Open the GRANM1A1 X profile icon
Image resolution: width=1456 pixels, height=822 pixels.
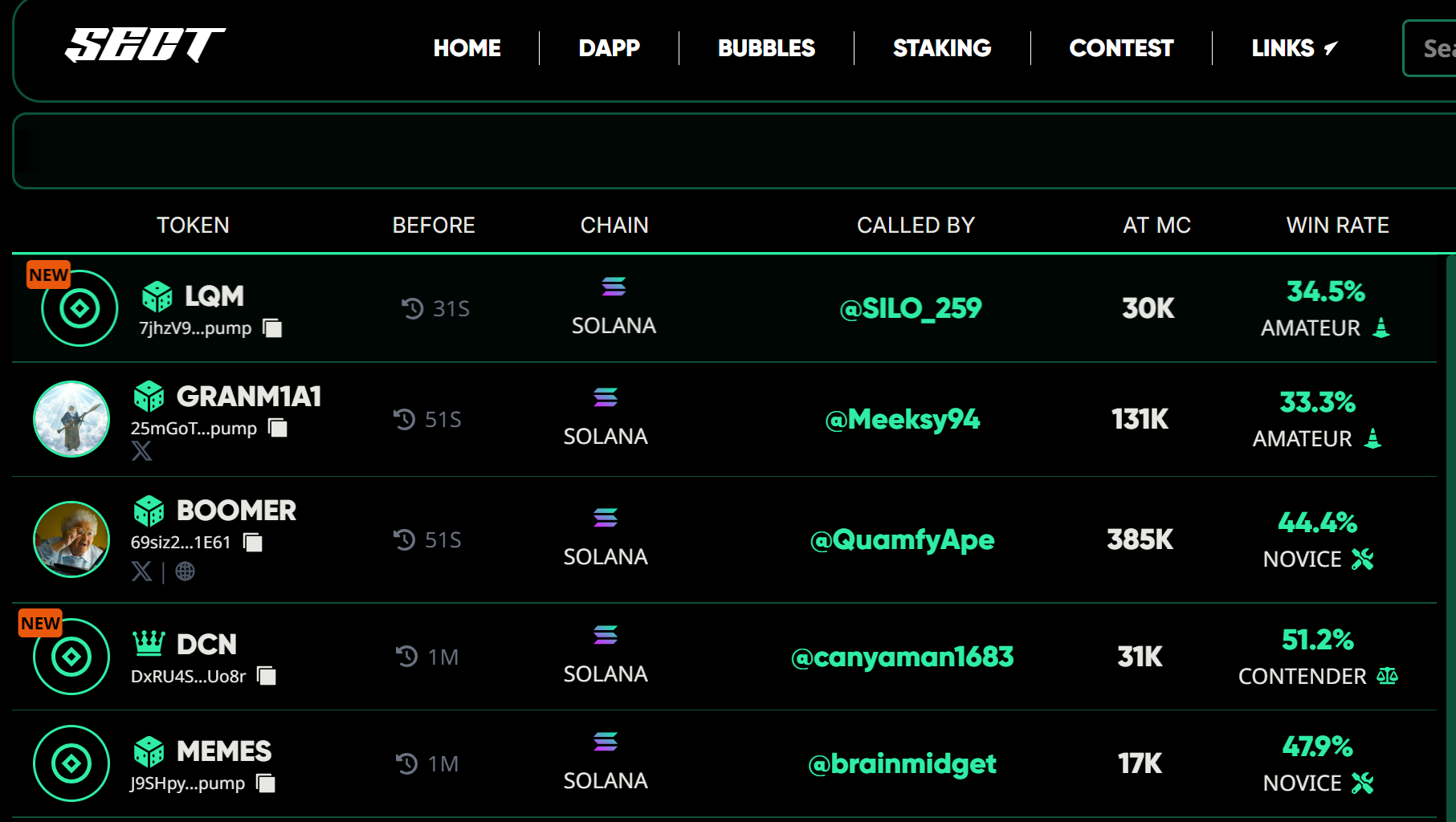tap(141, 451)
